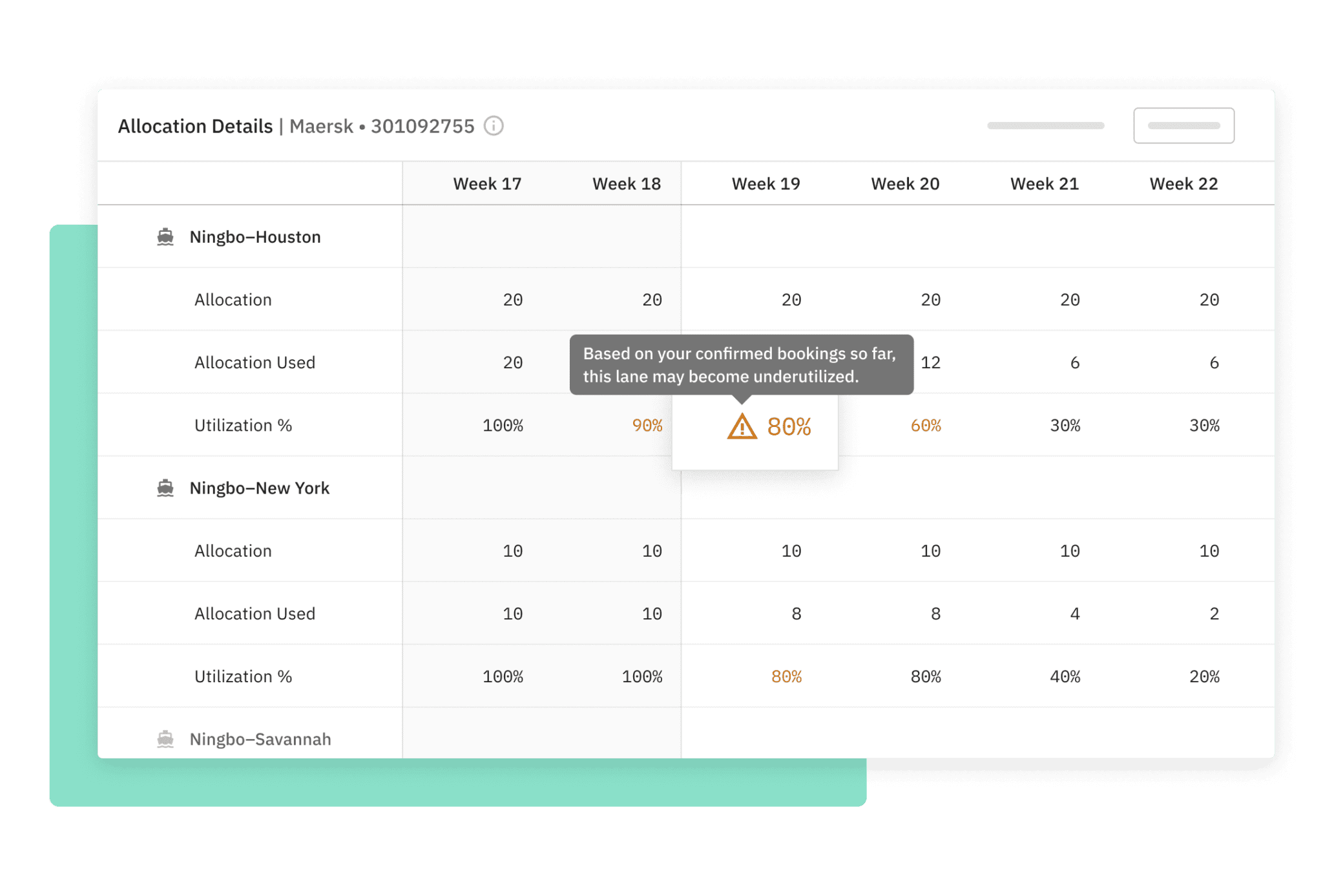
Task: Click the ship icon next to Ningbo–Savannah
Action: point(165,738)
